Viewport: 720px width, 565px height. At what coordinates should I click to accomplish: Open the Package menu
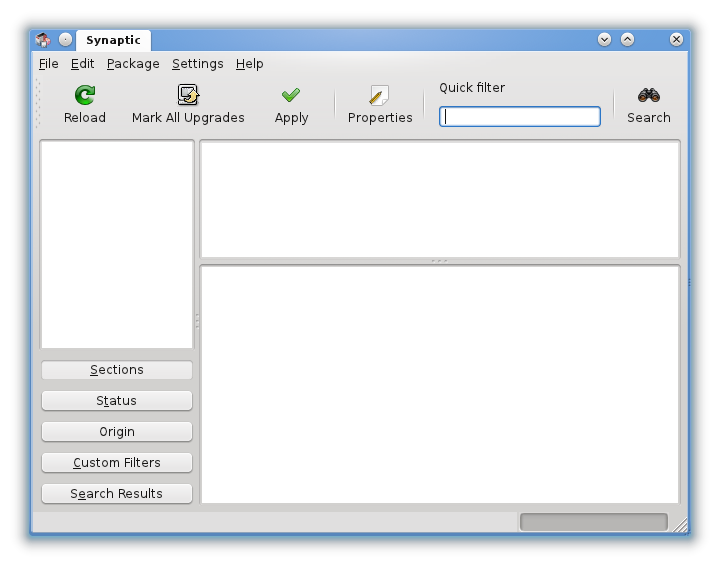pos(133,64)
